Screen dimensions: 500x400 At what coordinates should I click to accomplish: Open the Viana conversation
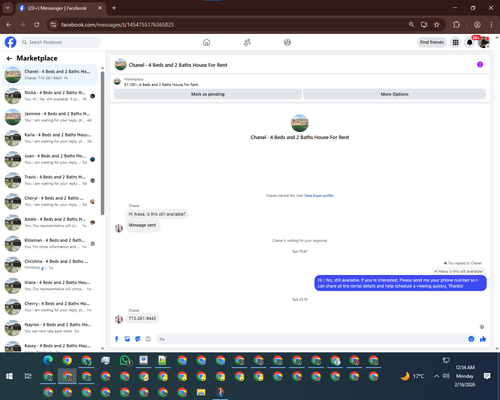pos(50,286)
